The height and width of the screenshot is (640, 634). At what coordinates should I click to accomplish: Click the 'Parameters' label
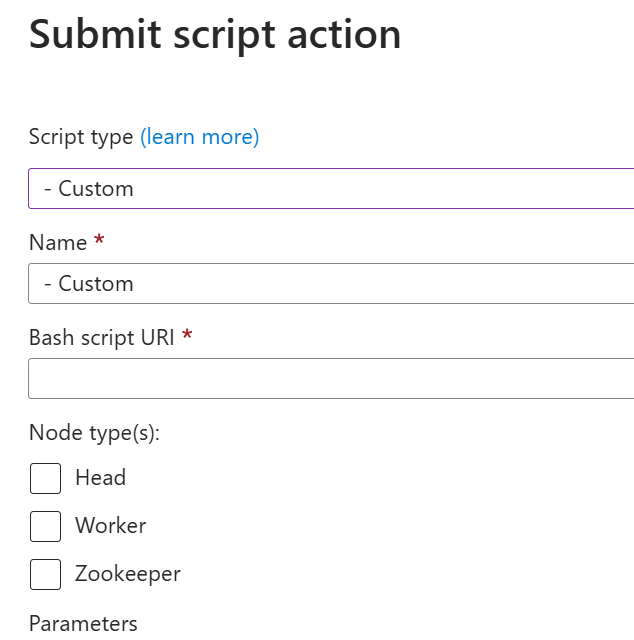pyautogui.click(x=83, y=623)
